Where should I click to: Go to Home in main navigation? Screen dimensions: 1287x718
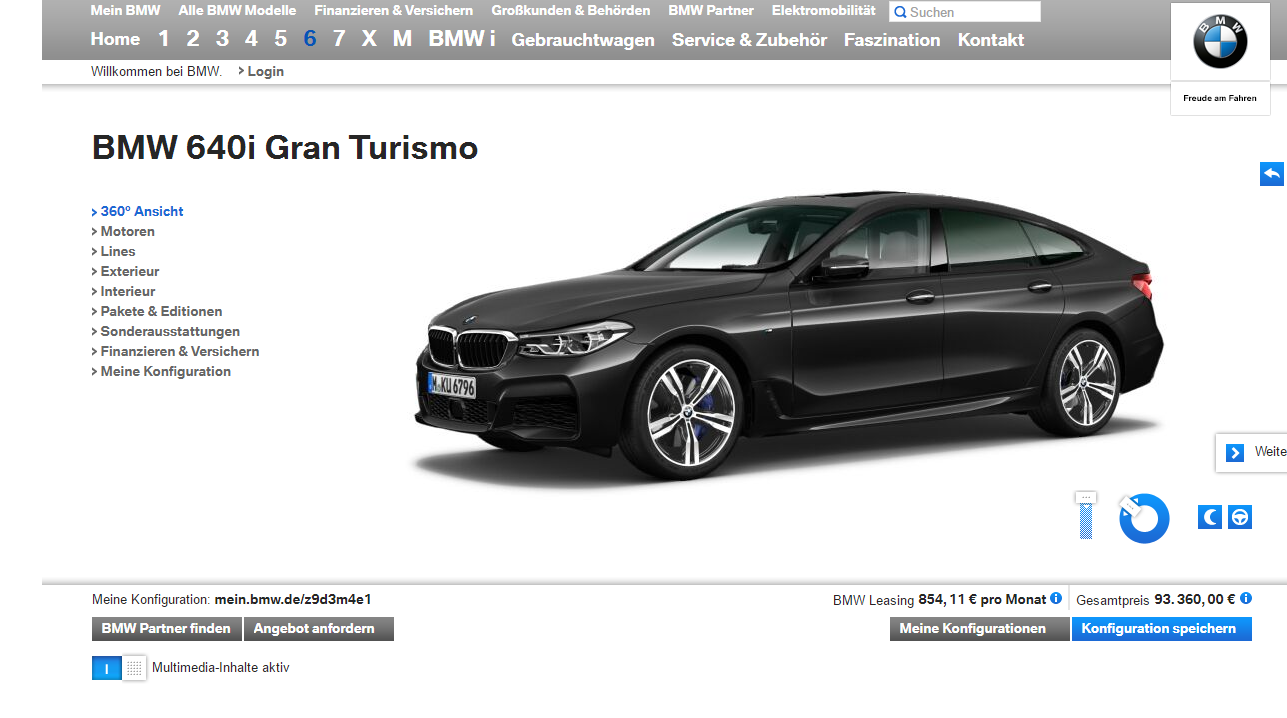[115, 40]
